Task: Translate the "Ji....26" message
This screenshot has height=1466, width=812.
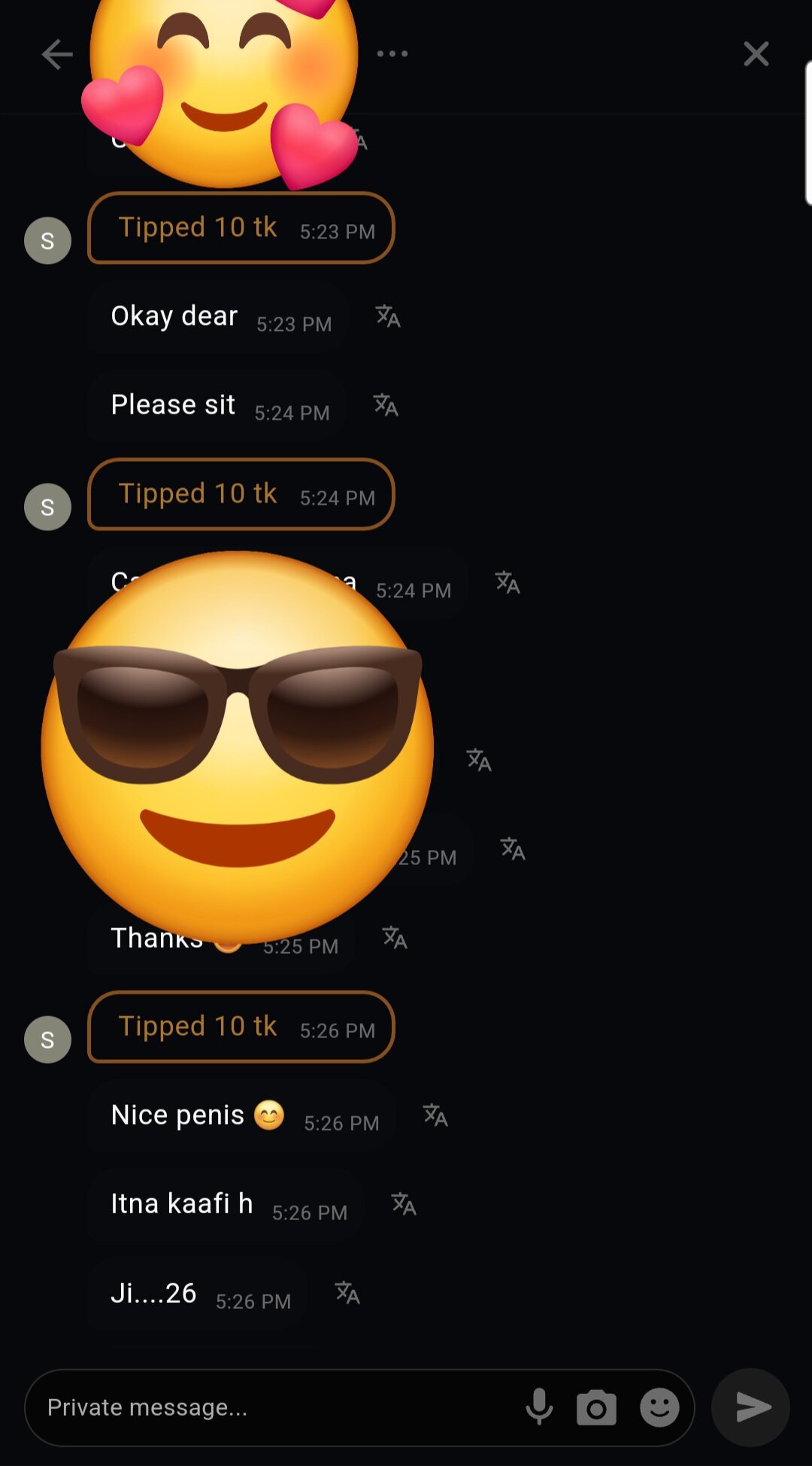Action: click(x=347, y=1292)
